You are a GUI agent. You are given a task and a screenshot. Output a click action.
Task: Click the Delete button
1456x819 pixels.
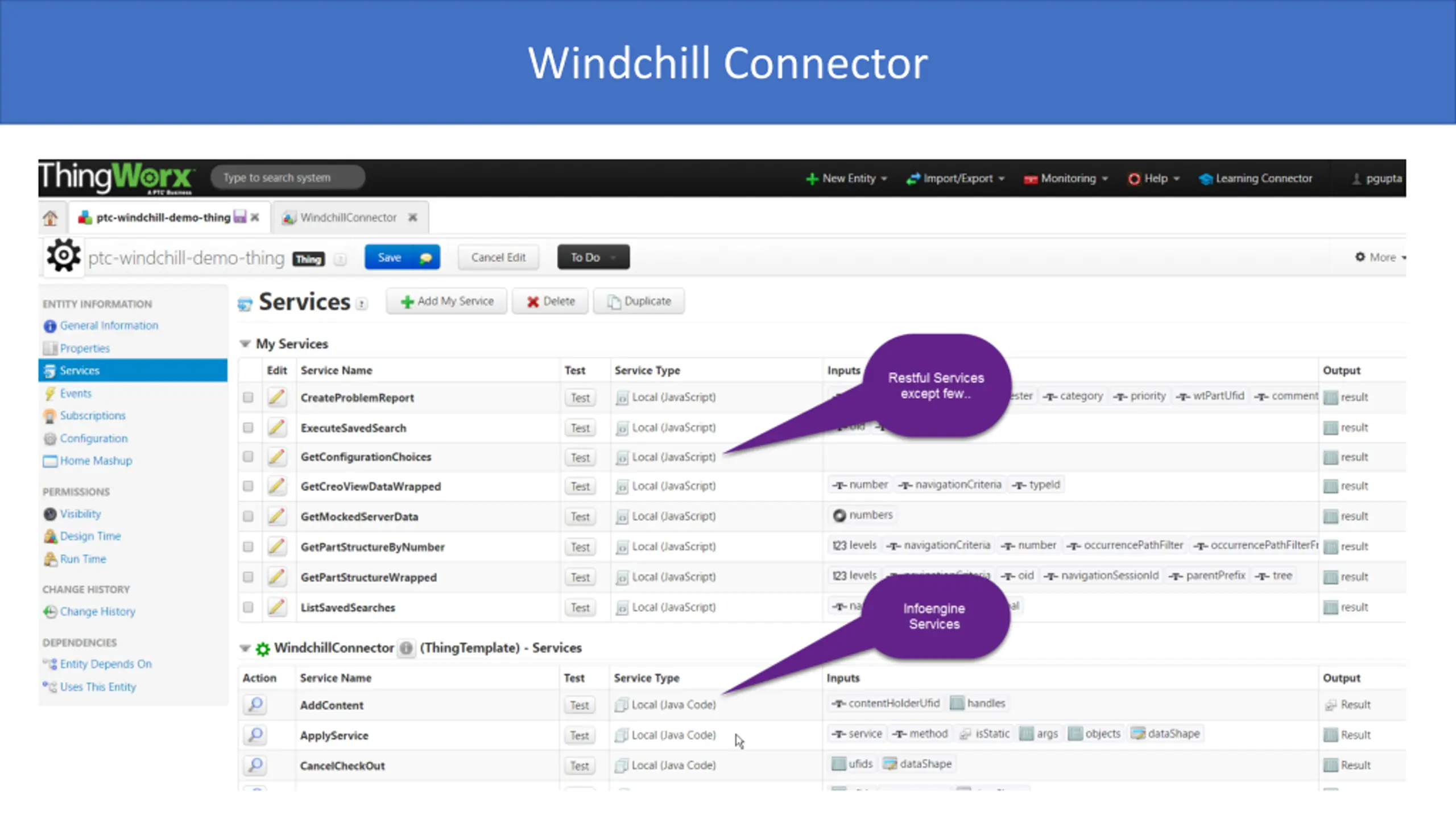click(x=550, y=301)
